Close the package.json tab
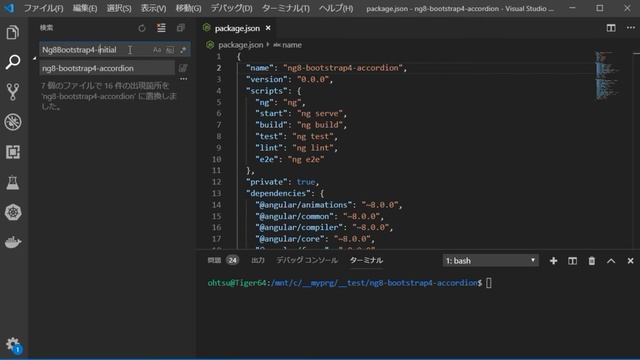The height and width of the screenshot is (360, 640). 268,28
